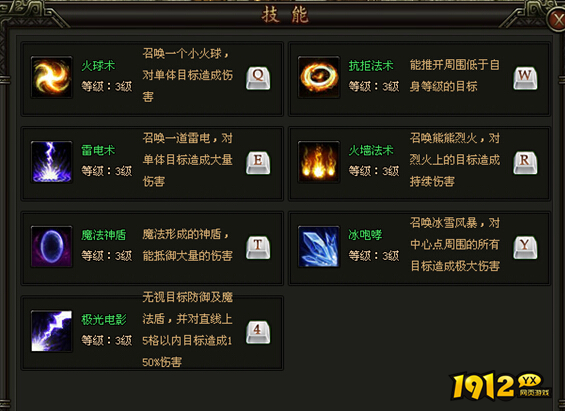Screen dimensions: 565x411
Task: Select the 冰咆哮 ice crystal skill icon
Action: [x=319, y=246]
